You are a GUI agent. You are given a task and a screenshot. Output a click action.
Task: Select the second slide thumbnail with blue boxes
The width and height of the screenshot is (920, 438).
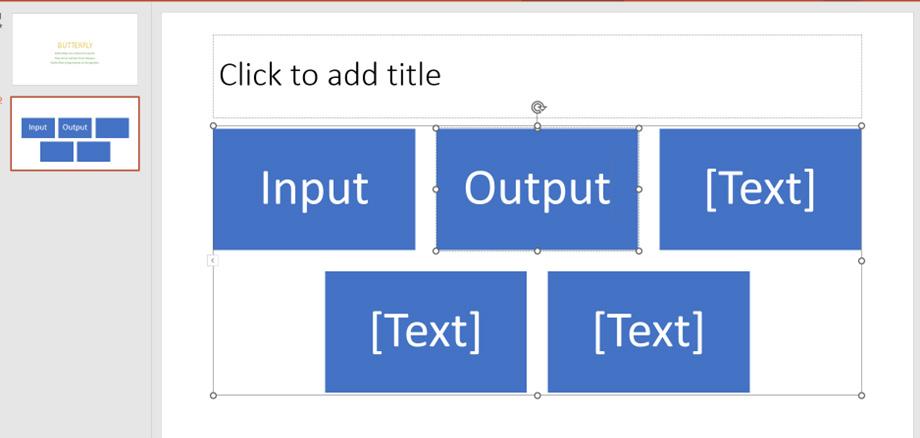(75, 134)
